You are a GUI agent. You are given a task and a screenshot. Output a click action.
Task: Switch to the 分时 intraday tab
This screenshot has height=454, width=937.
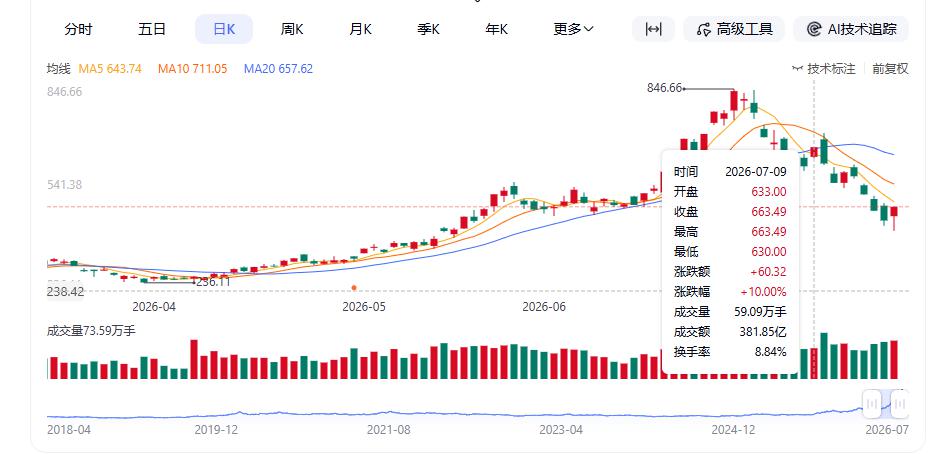point(79,29)
